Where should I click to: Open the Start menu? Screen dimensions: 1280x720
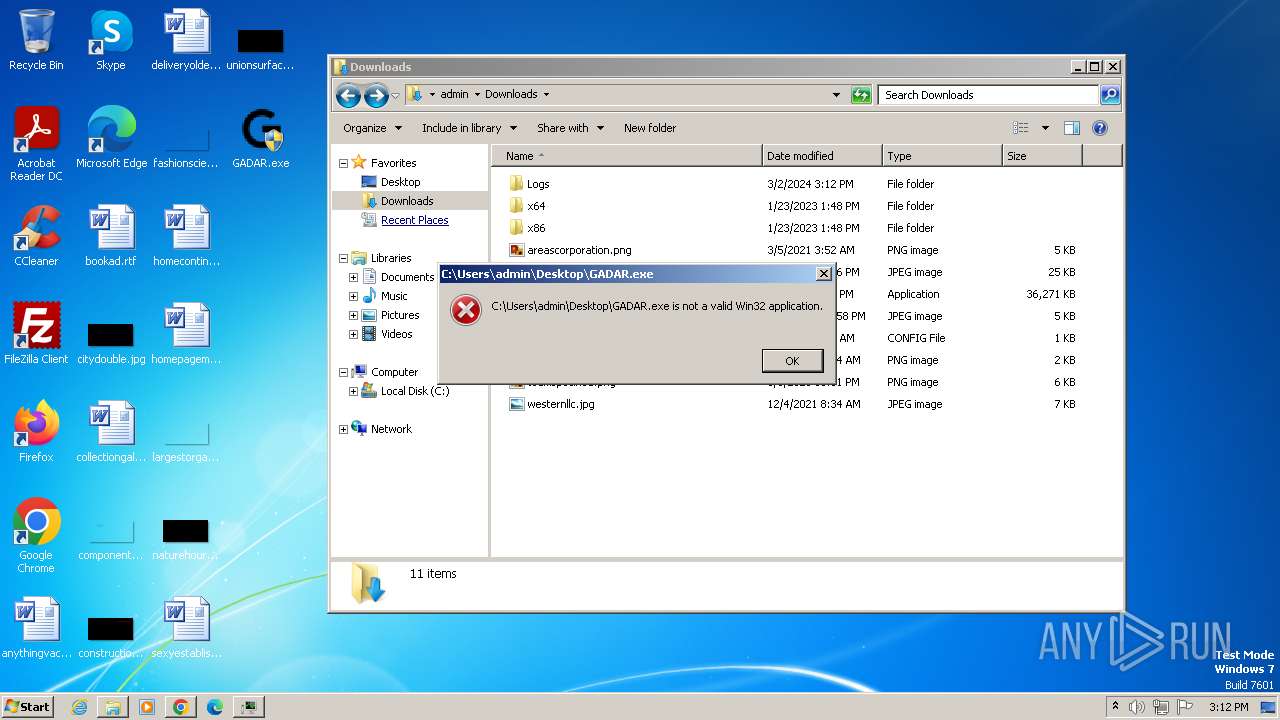(x=28, y=706)
